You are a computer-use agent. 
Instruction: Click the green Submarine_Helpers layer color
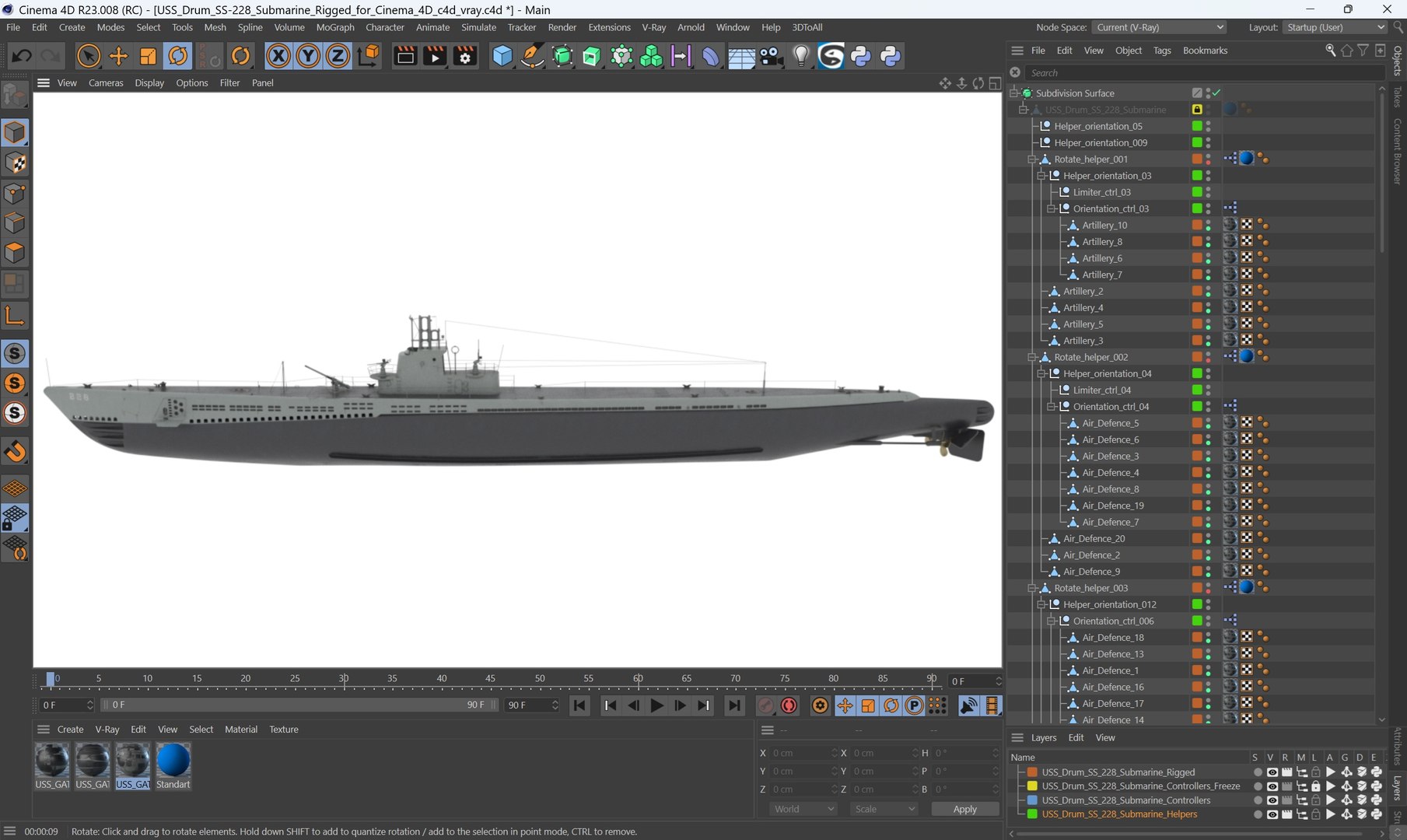(1032, 814)
